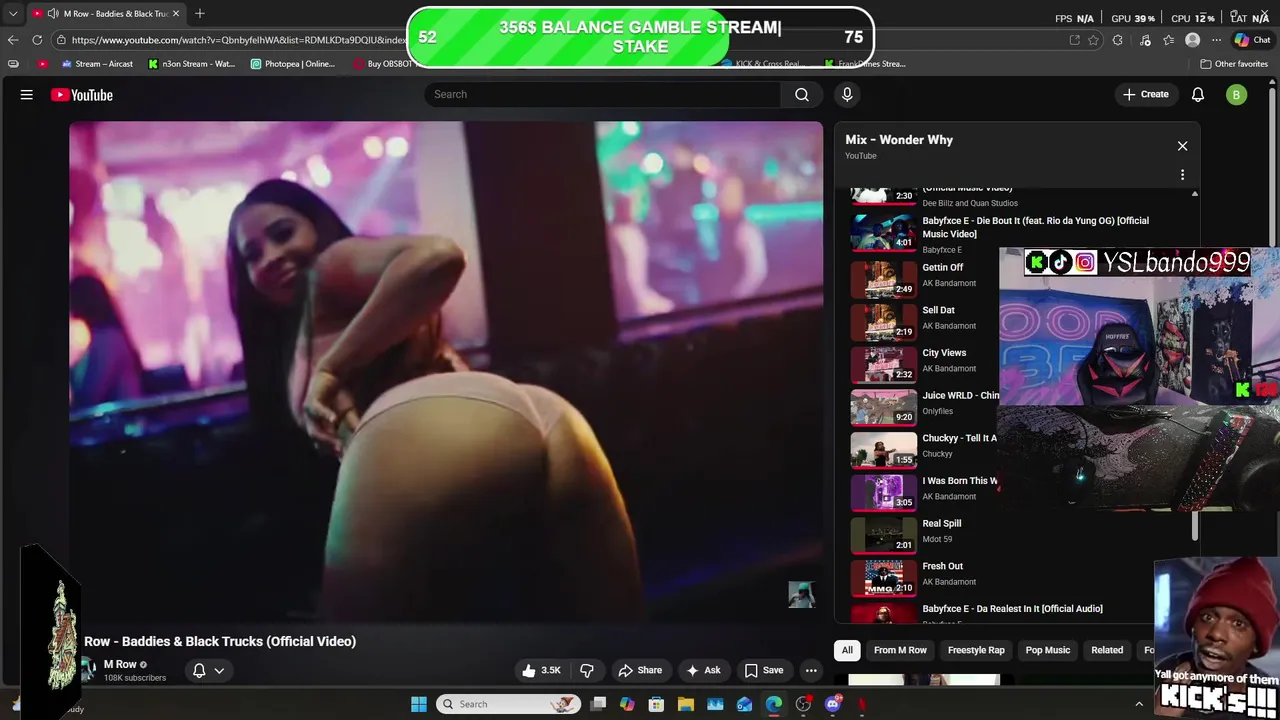Show hidden system tray icons chevron

coord(1138,704)
